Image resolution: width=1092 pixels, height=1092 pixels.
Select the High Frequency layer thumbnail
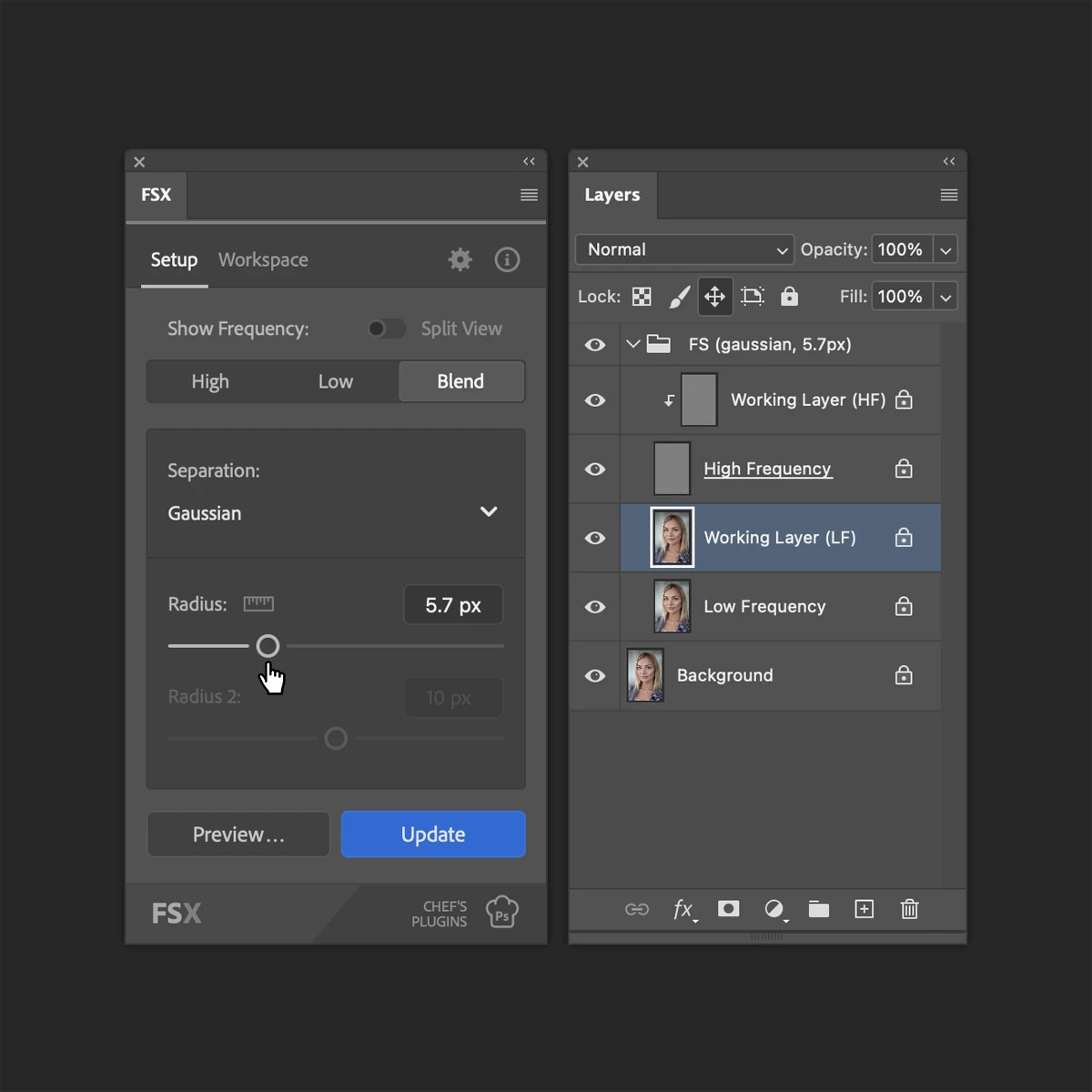672,469
